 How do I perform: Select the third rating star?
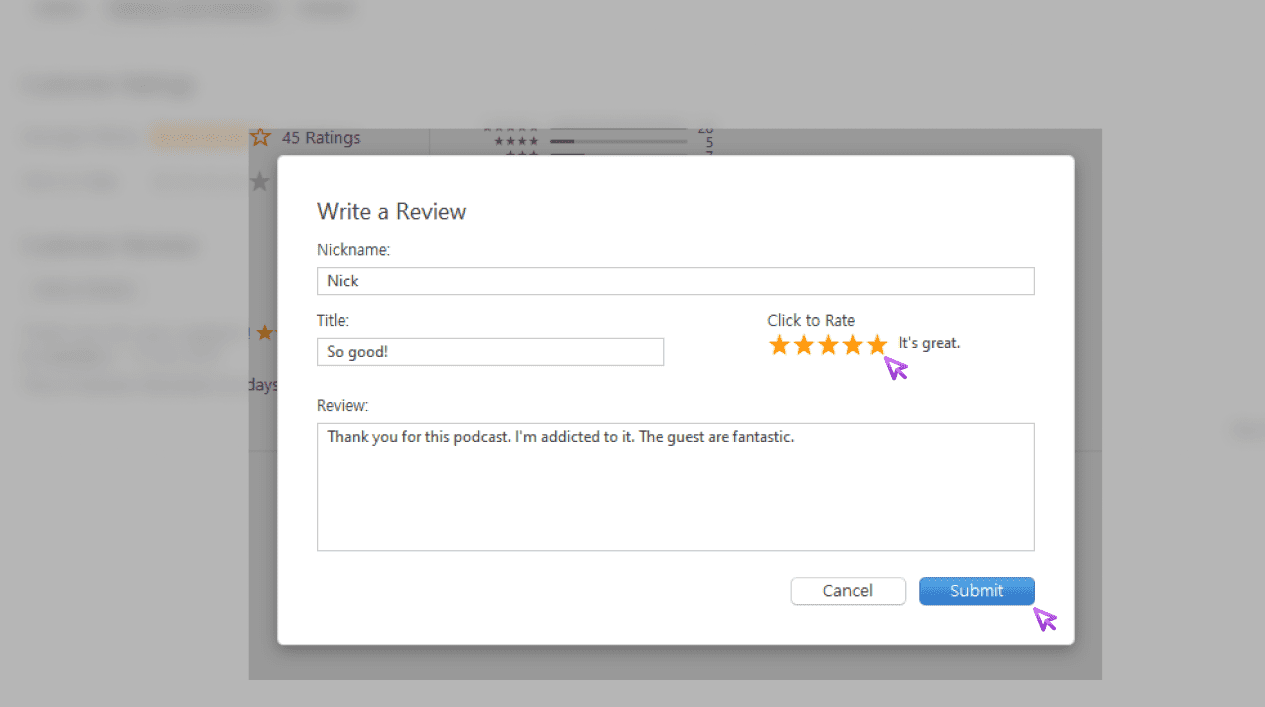pos(828,346)
